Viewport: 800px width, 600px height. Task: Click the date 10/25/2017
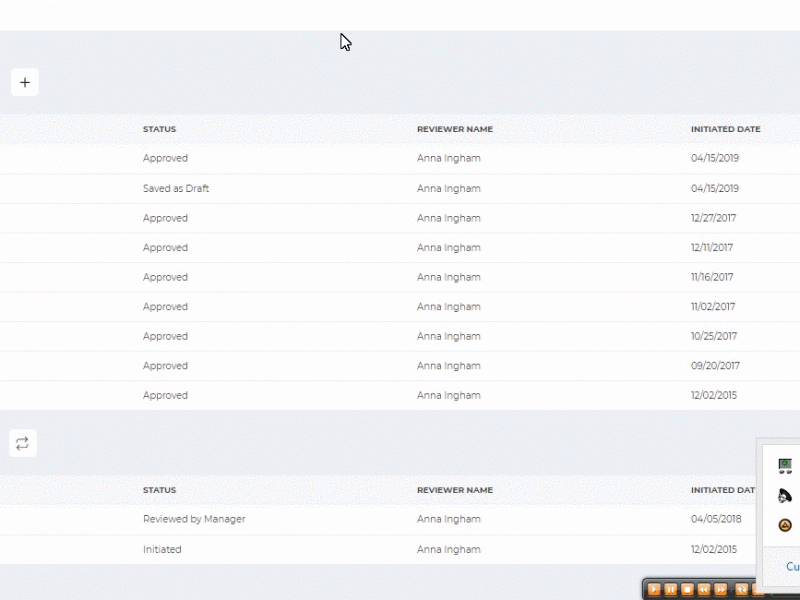click(714, 336)
